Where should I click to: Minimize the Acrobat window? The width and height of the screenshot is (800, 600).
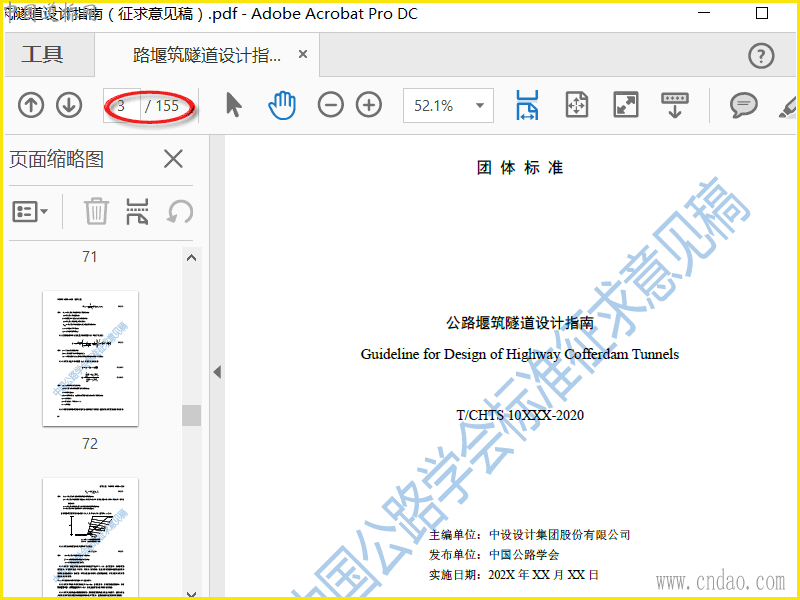704,13
